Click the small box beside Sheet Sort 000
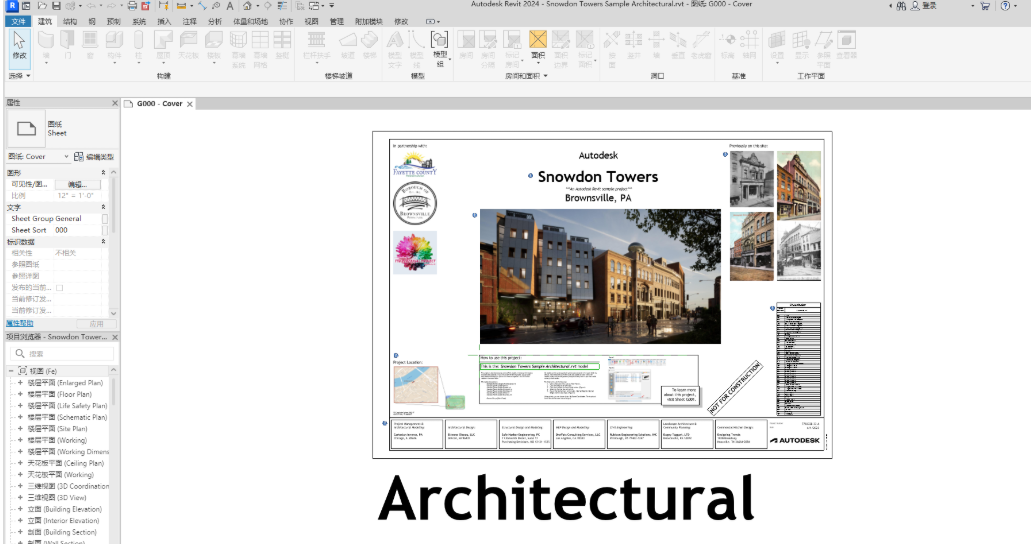The width and height of the screenshot is (1031, 544). (105, 230)
